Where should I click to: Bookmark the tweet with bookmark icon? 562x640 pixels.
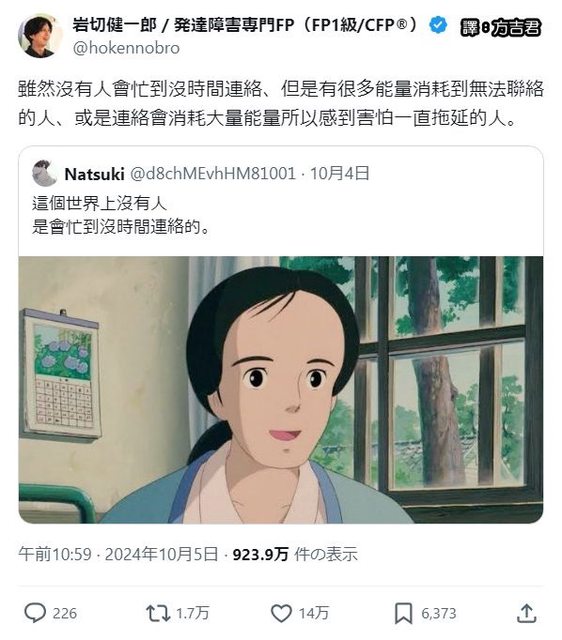(x=403, y=613)
